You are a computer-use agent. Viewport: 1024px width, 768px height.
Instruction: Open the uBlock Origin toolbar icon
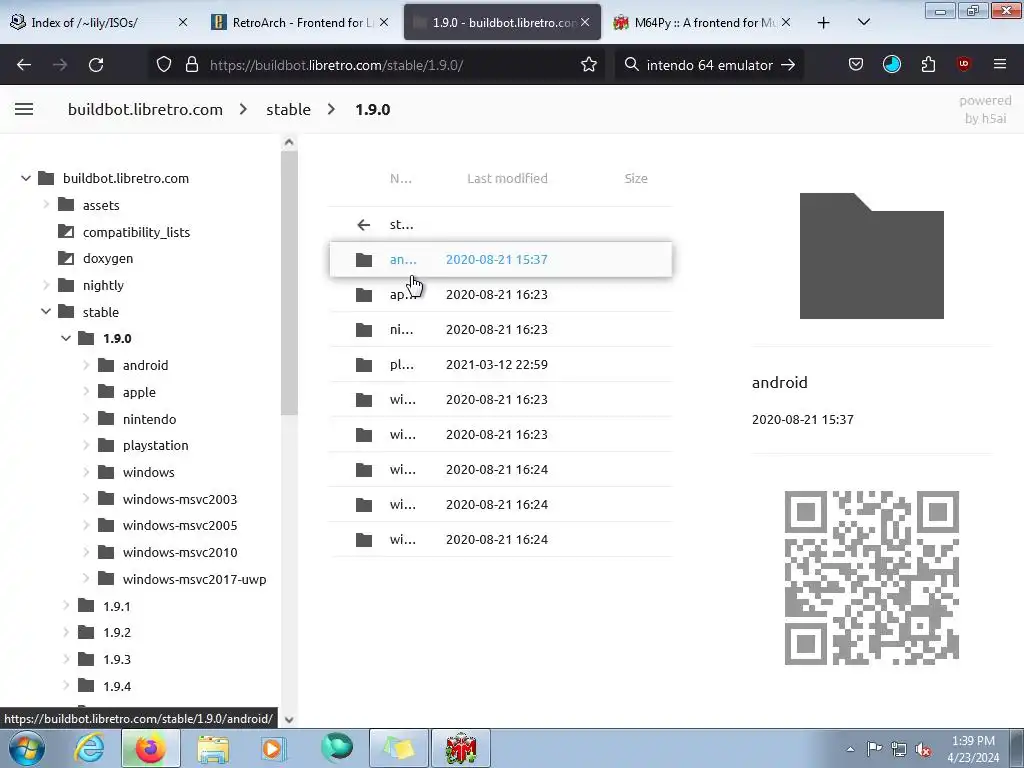point(963,64)
